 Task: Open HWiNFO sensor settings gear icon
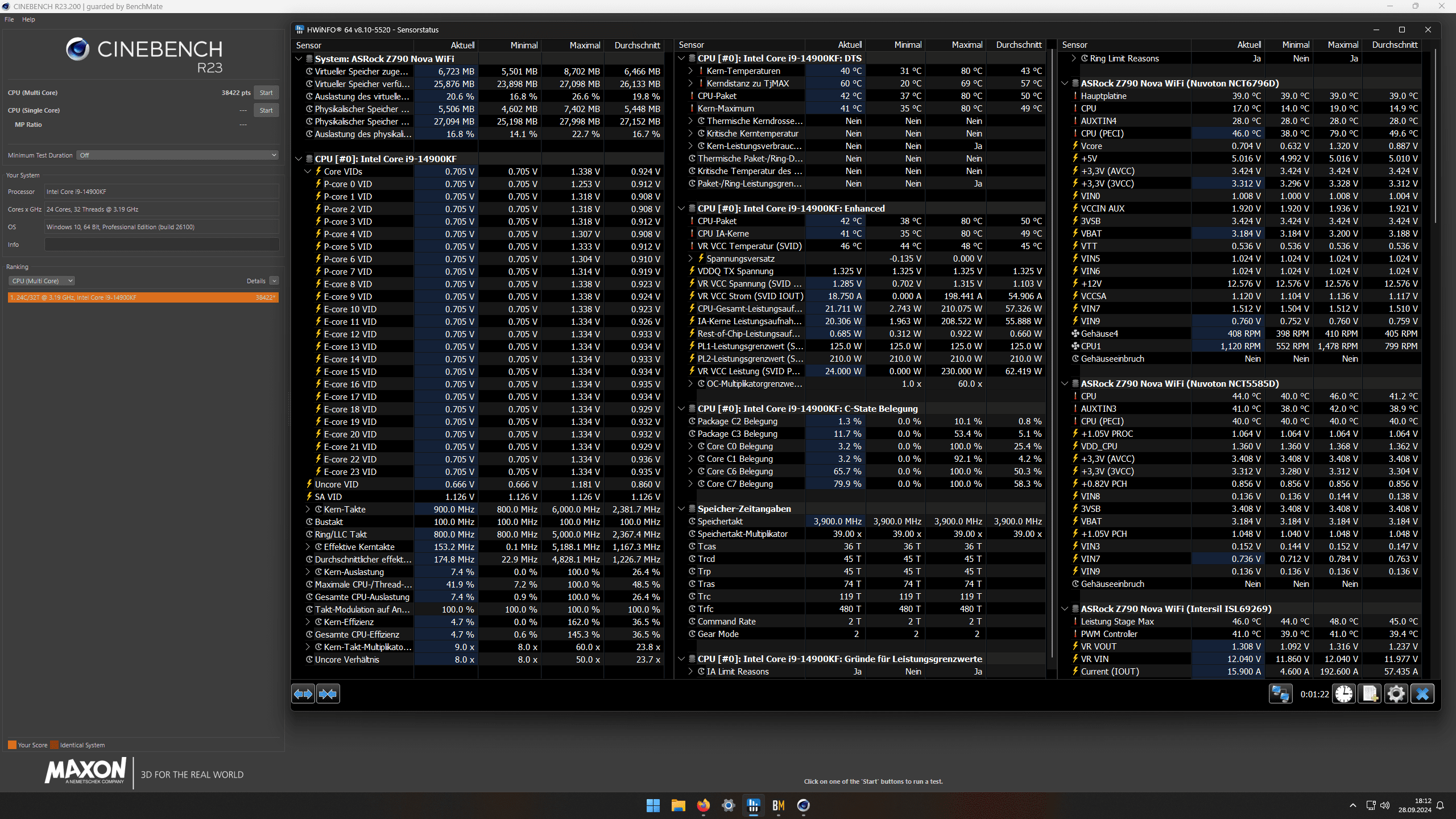[1396, 694]
